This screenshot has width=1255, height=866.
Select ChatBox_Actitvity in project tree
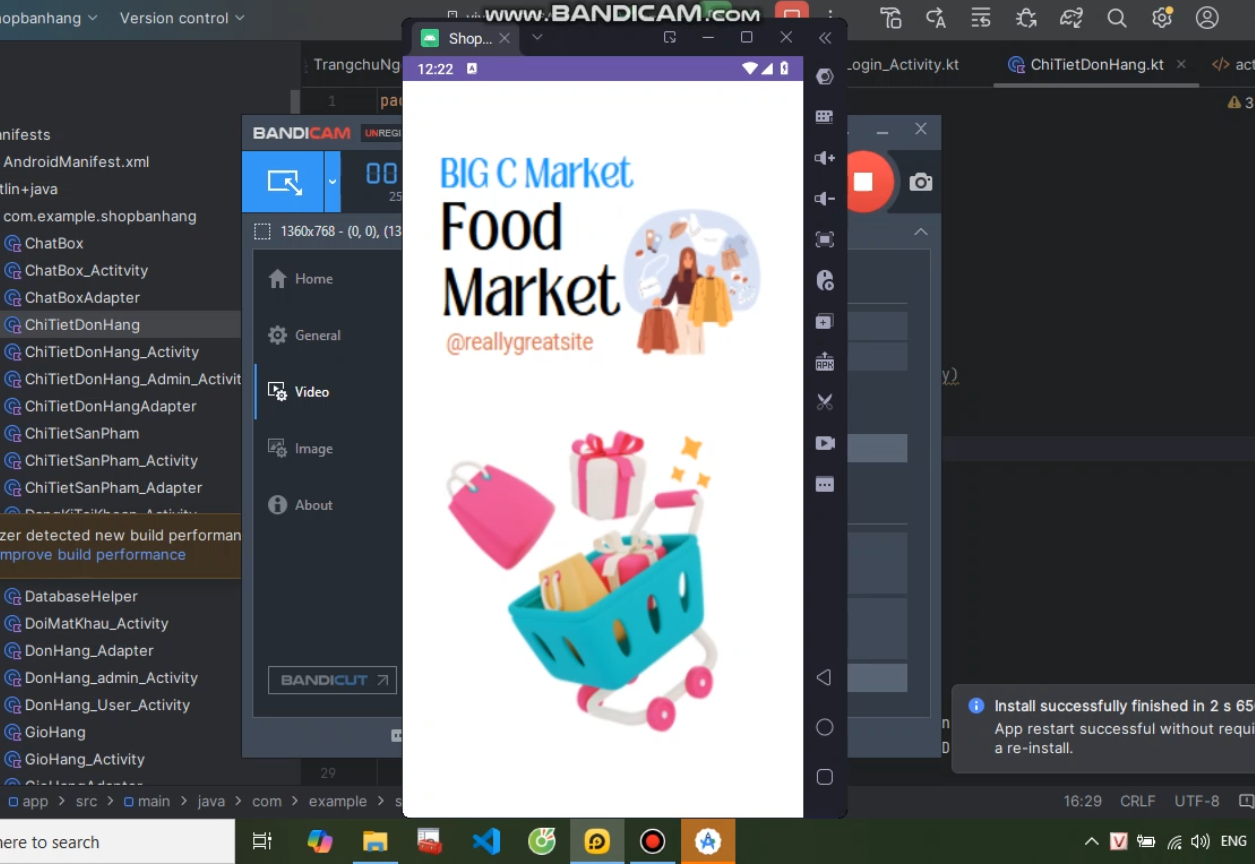(86, 270)
